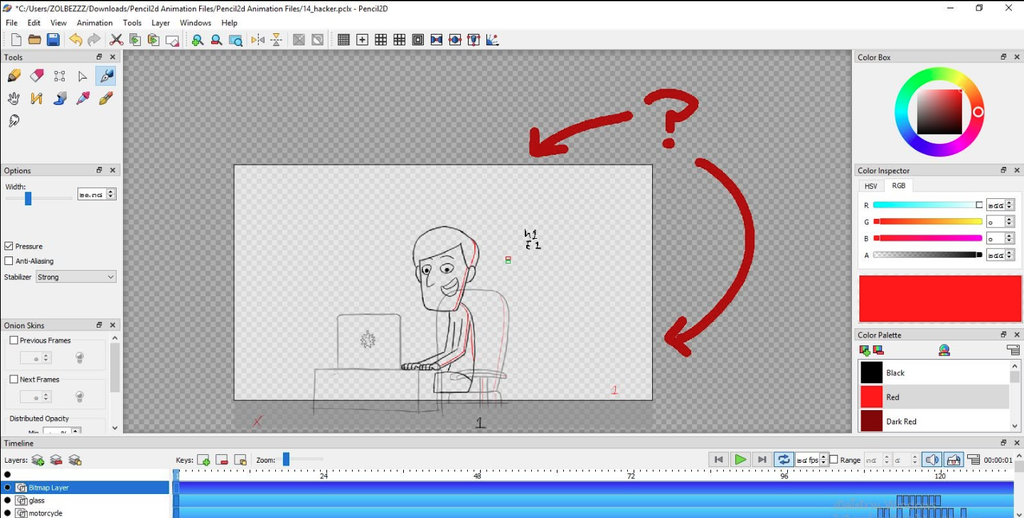Viewport: 1024px width, 518px height.
Task: Click the Cut scissors icon
Action: point(116,40)
